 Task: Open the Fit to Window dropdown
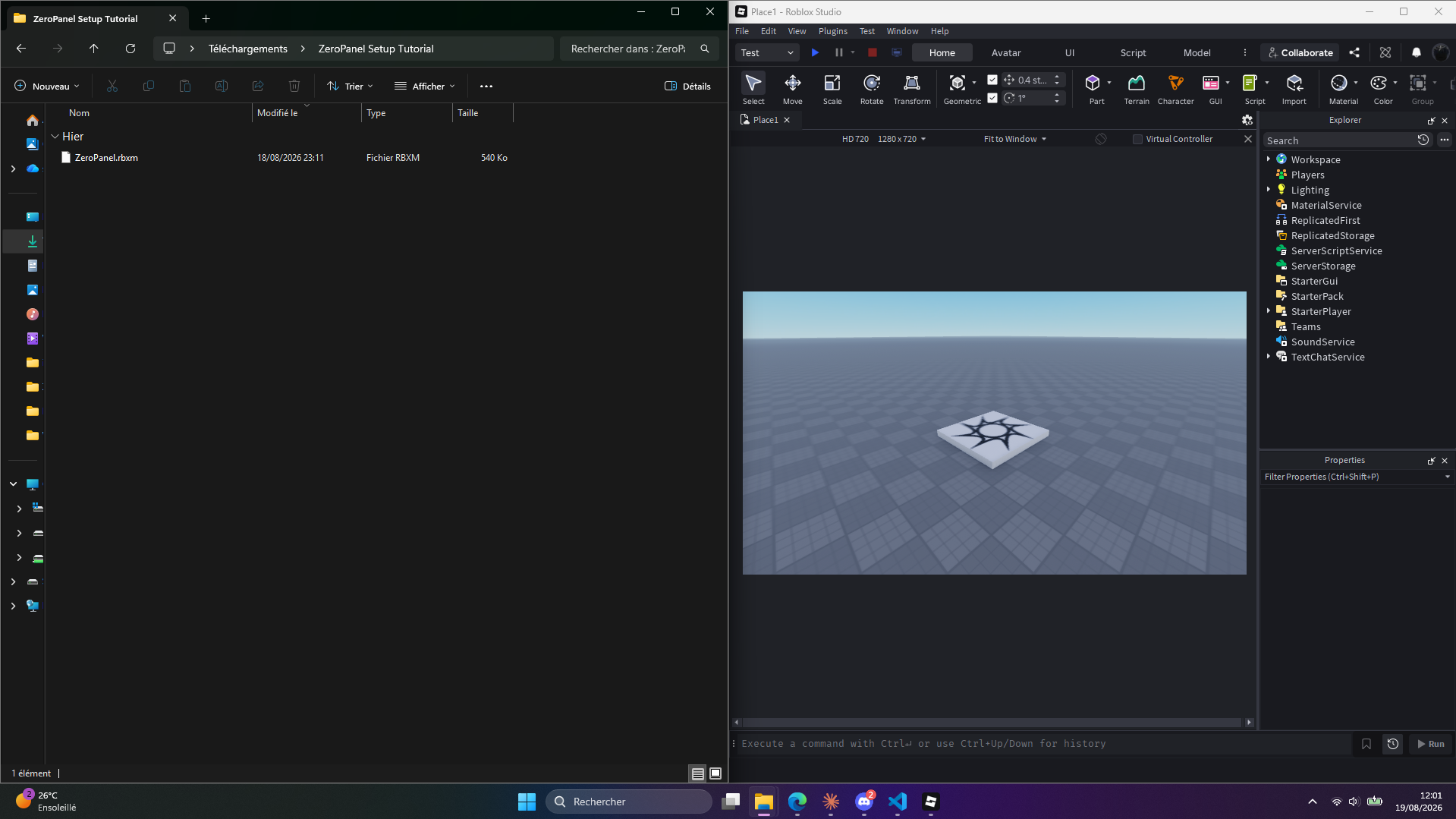1014,139
